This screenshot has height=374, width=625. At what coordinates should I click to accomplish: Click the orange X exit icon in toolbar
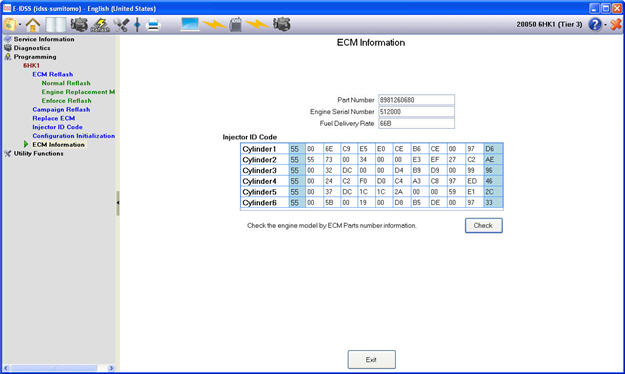pyautogui.click(x=616, y=24)
